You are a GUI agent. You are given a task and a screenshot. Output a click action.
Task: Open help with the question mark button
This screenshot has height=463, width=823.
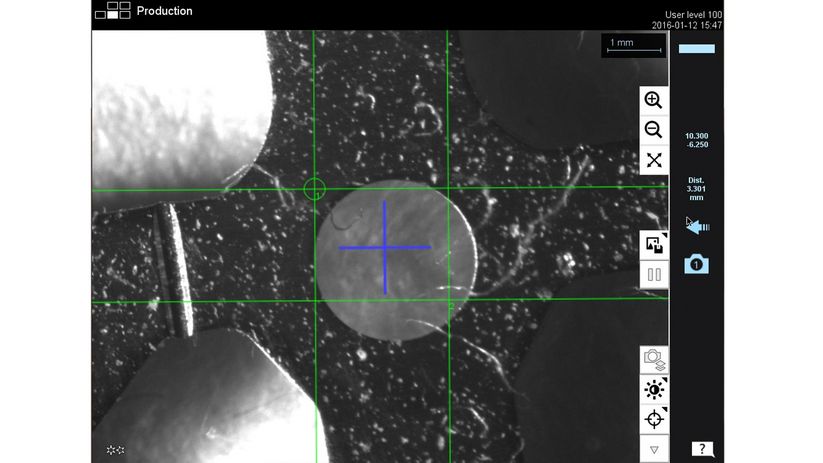pyautogui.click(x=702, y=449)
